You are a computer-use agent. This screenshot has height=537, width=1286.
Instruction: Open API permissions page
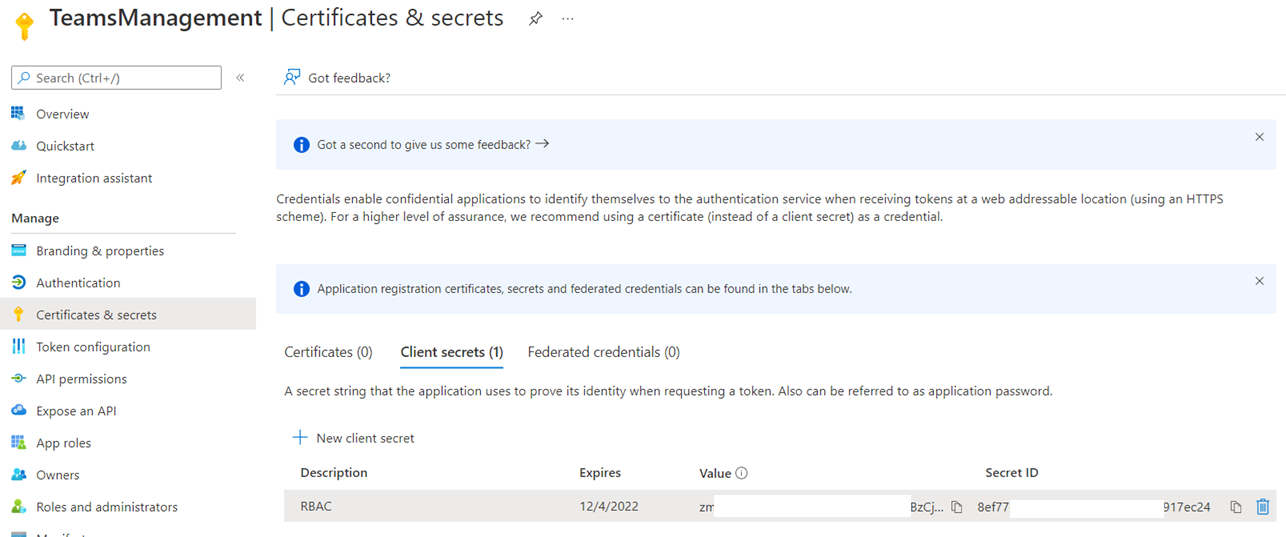[x=81, y=379]
